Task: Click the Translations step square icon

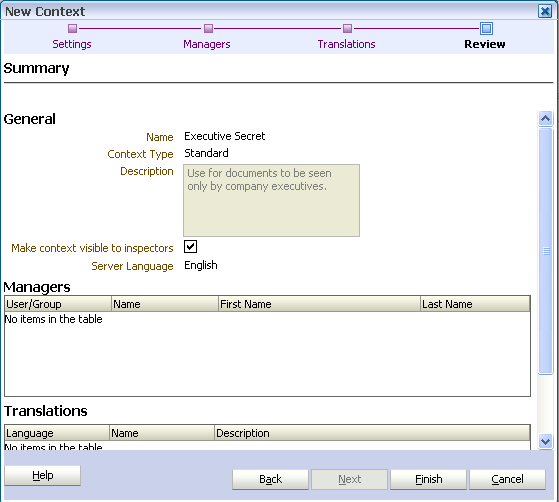Action: (347, 28)
